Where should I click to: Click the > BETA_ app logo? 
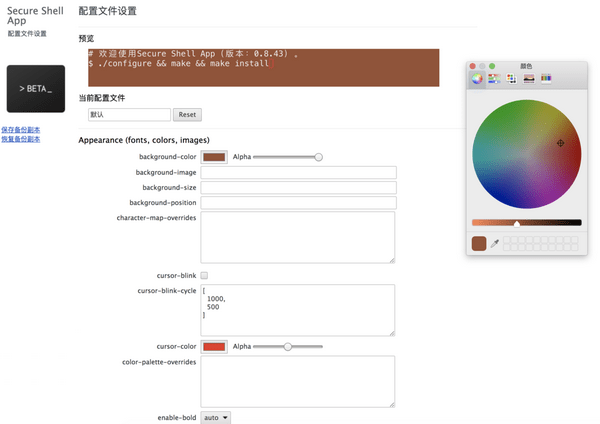(36, 89)
